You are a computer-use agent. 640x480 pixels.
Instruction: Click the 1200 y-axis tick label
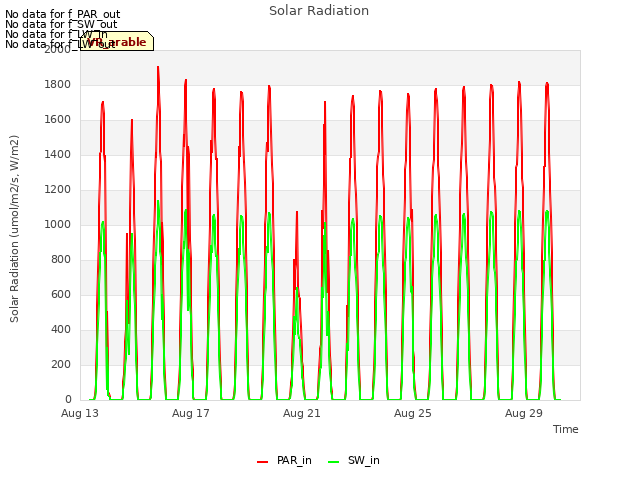pos(58,190)
